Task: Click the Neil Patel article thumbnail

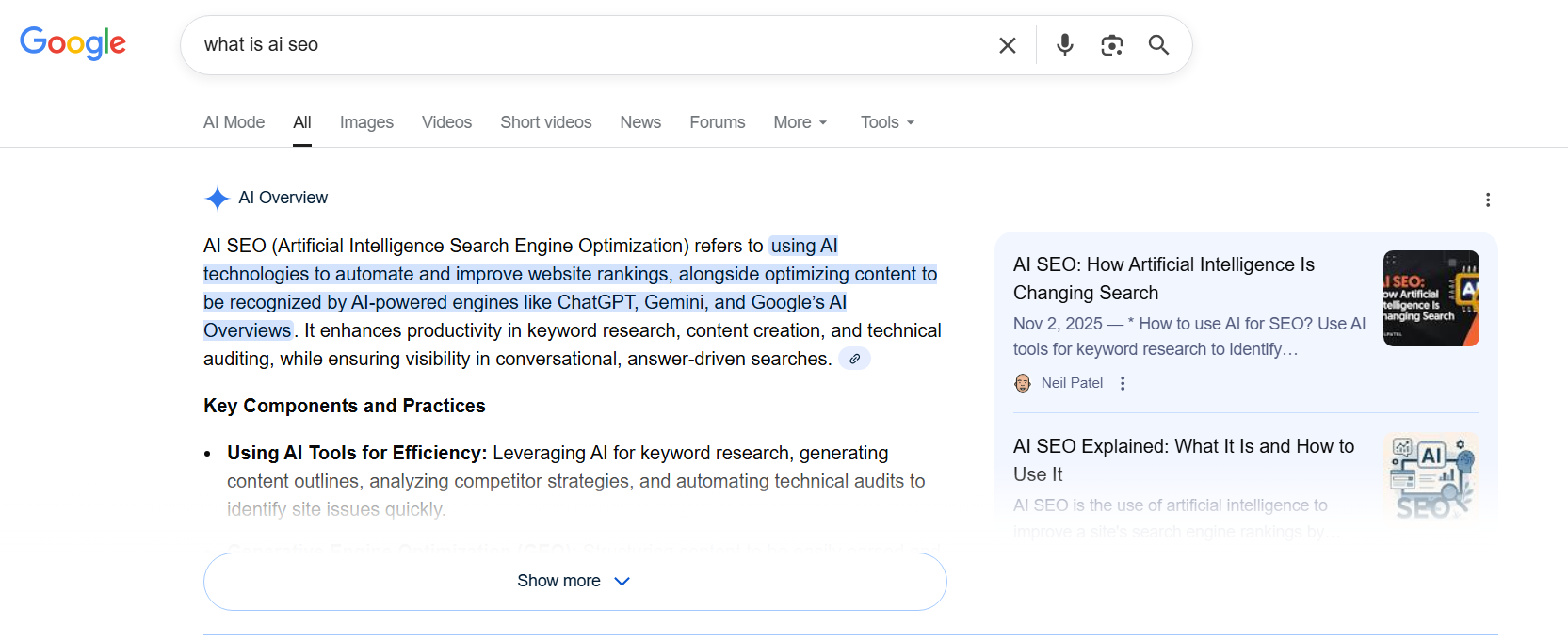Action: coord(1431,298)
